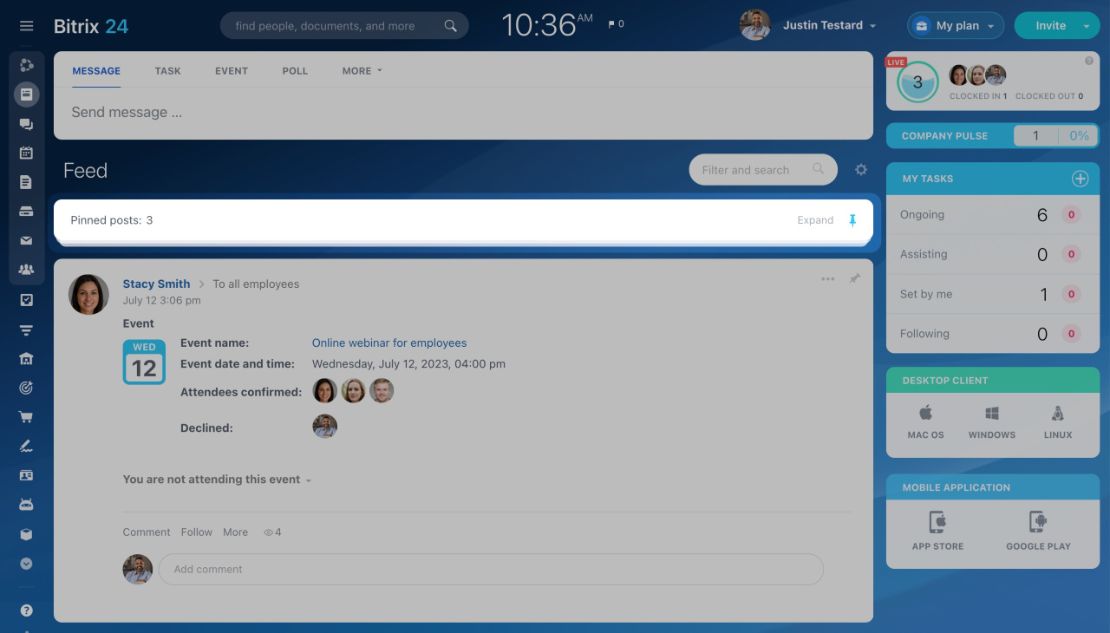
Task: Open the robot icon in left sidebar
Action: pyautogui.click(x=26, y=505)
